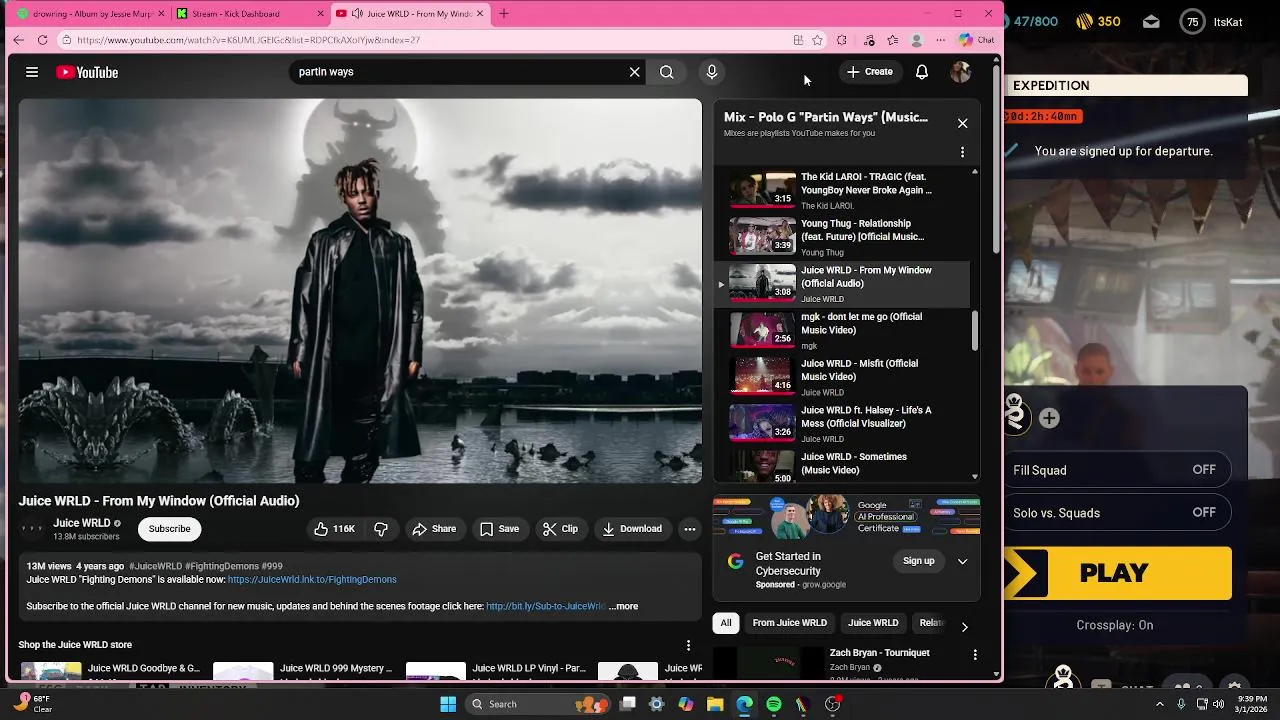The height and width of the screenshot is (720, 1280).
Task: Open options for Zach Bryan Tourniquet video
Action: 975,654
